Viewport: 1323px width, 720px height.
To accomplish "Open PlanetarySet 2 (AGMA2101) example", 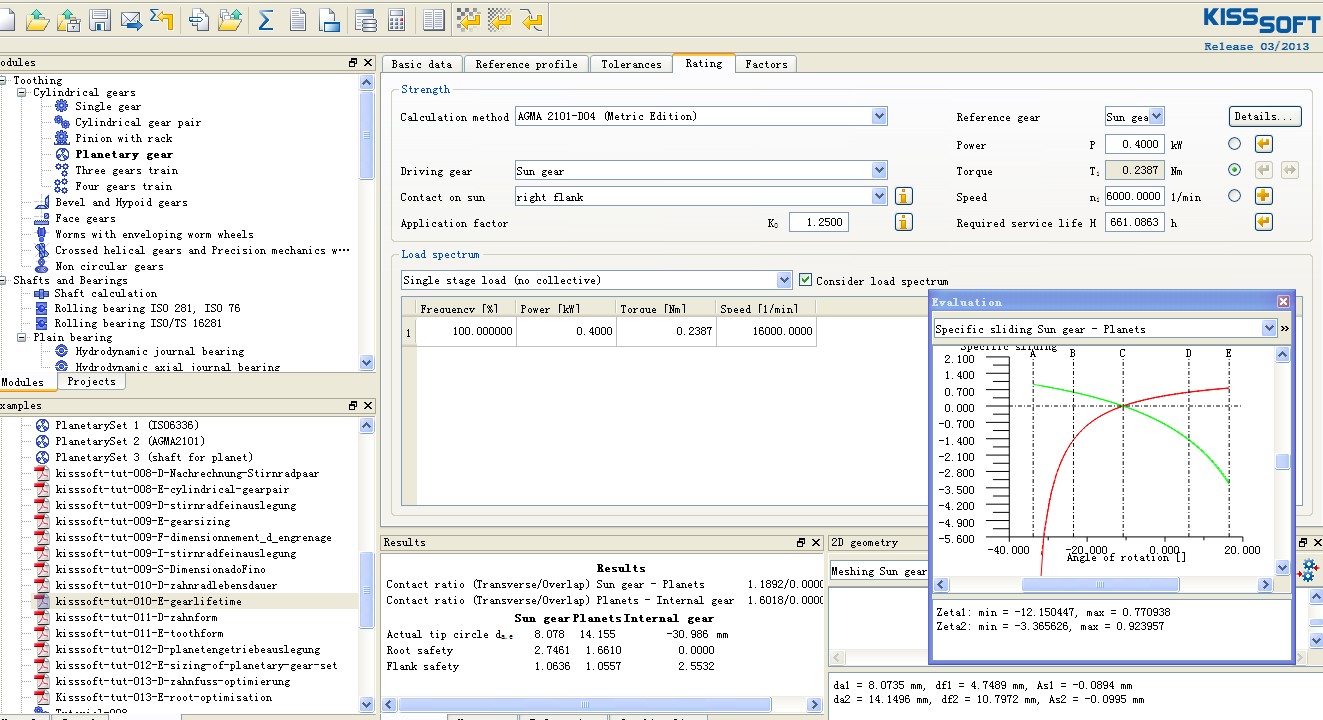I will tap(130, 441).
